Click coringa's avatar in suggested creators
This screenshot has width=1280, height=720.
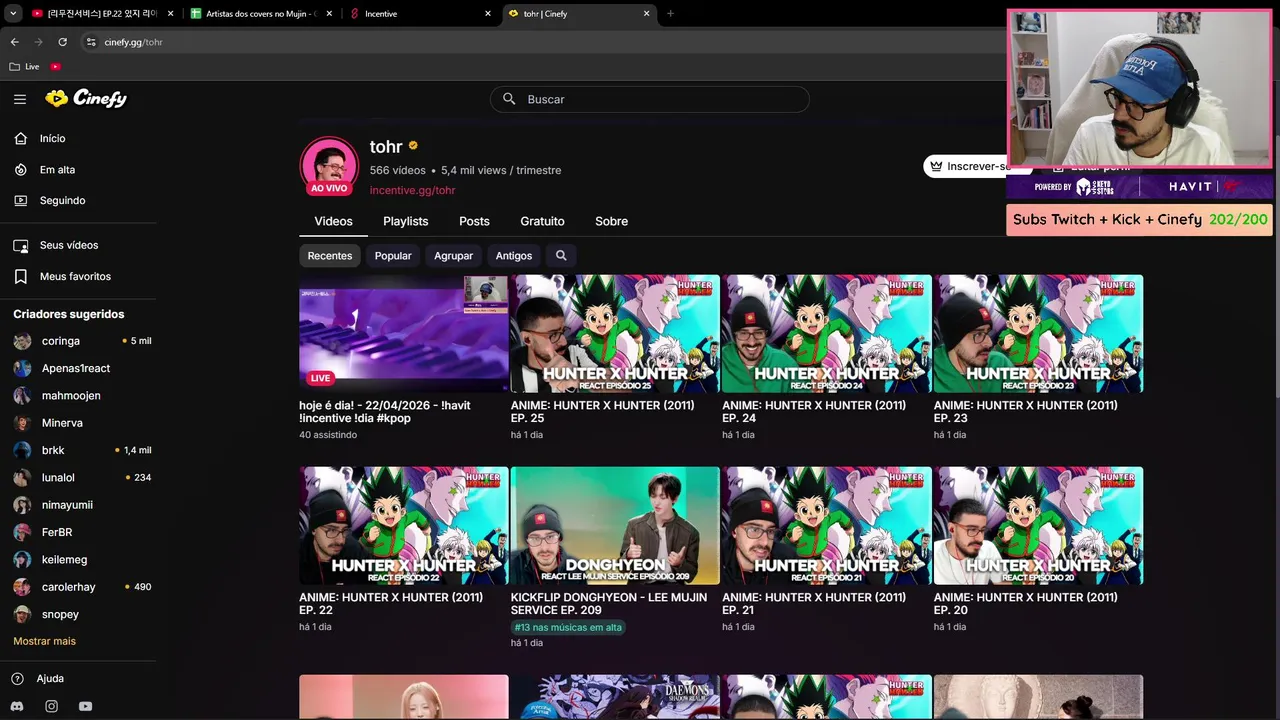pos(22,341)
